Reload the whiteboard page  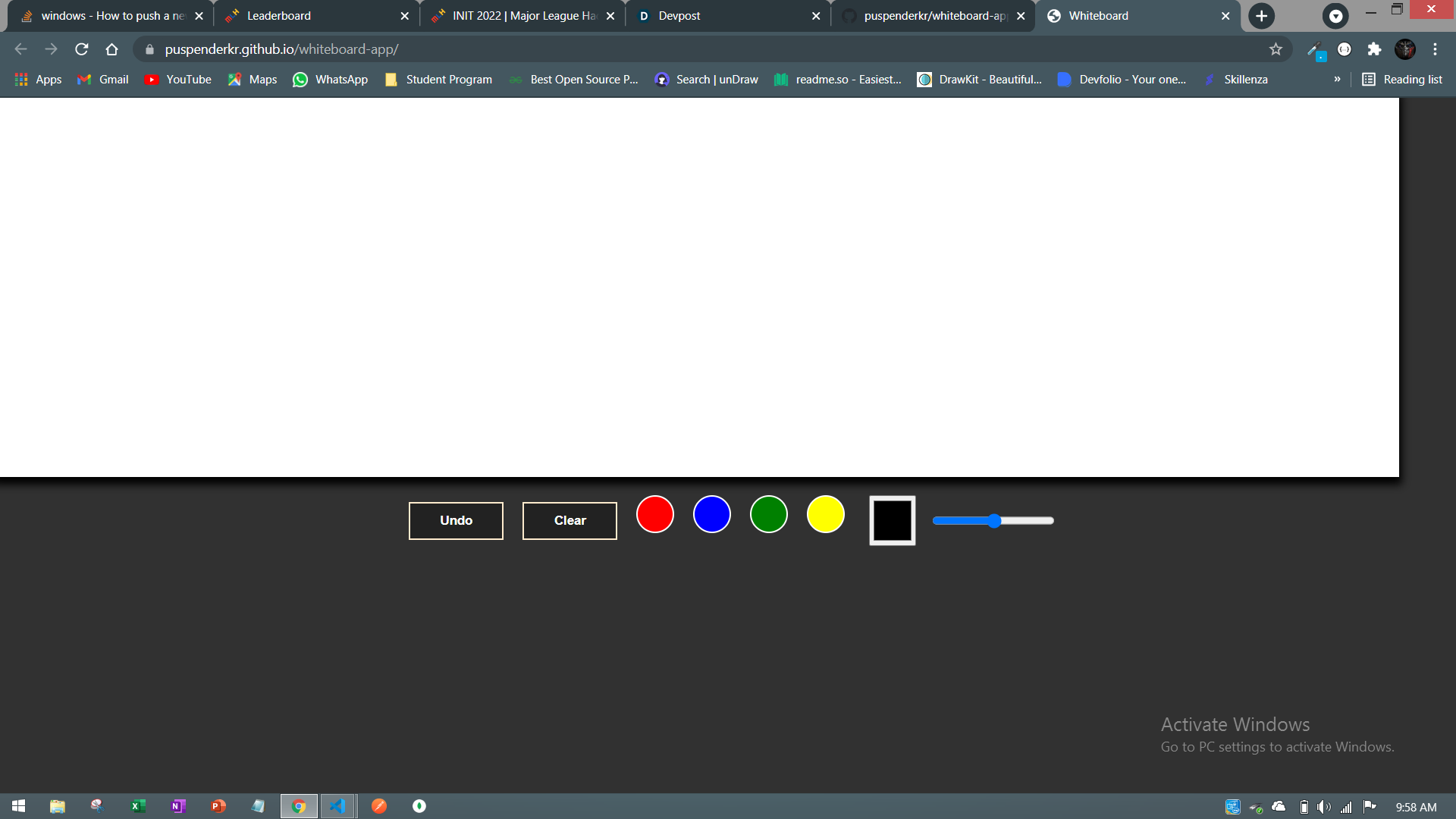(x=82, y=49)
